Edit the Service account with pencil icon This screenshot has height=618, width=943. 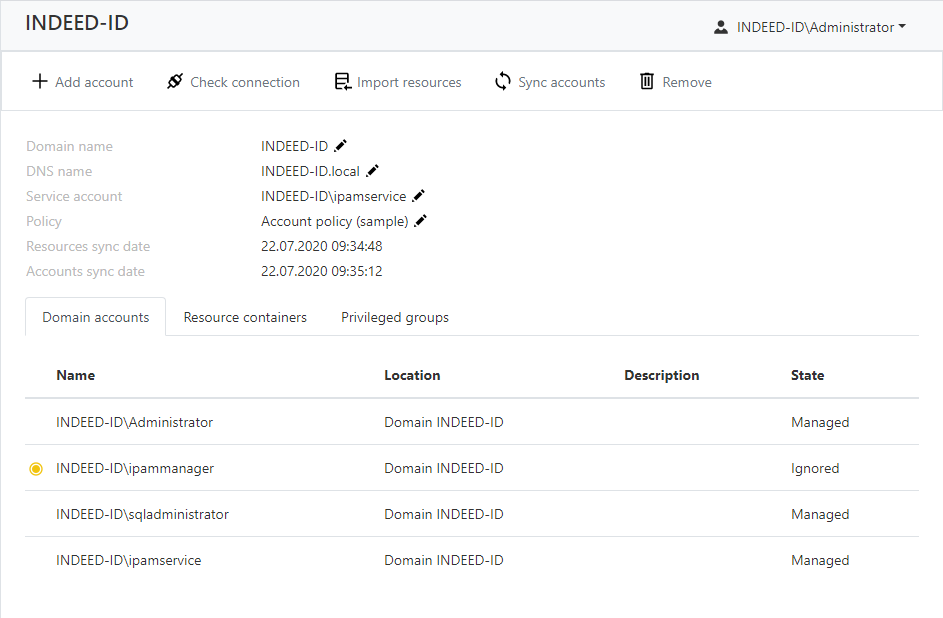[419, 196]
